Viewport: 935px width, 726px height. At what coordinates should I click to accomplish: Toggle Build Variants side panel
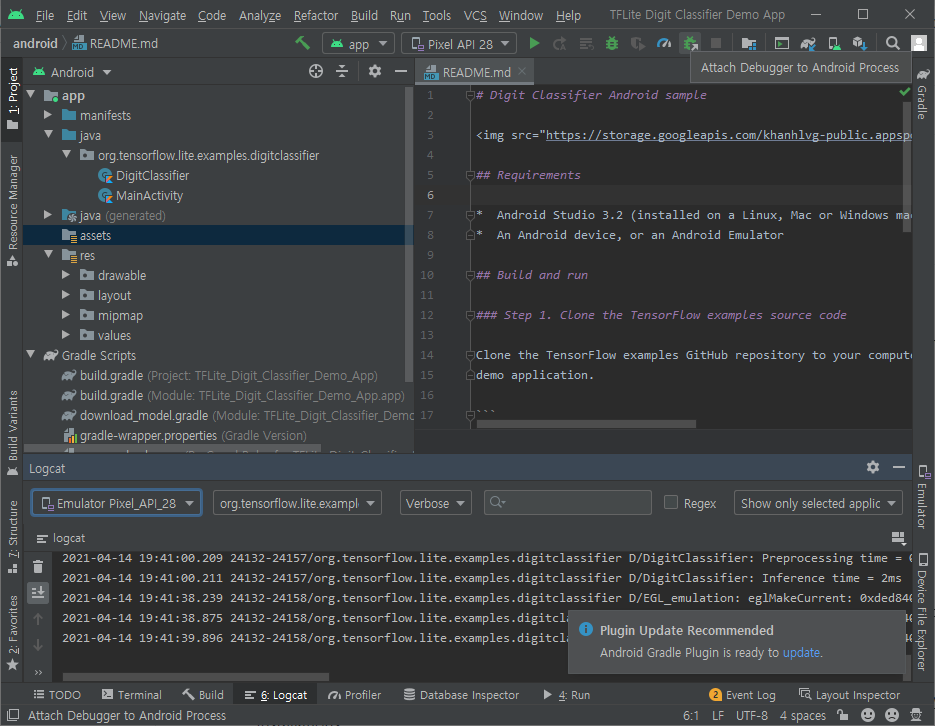tap(13, 433)
